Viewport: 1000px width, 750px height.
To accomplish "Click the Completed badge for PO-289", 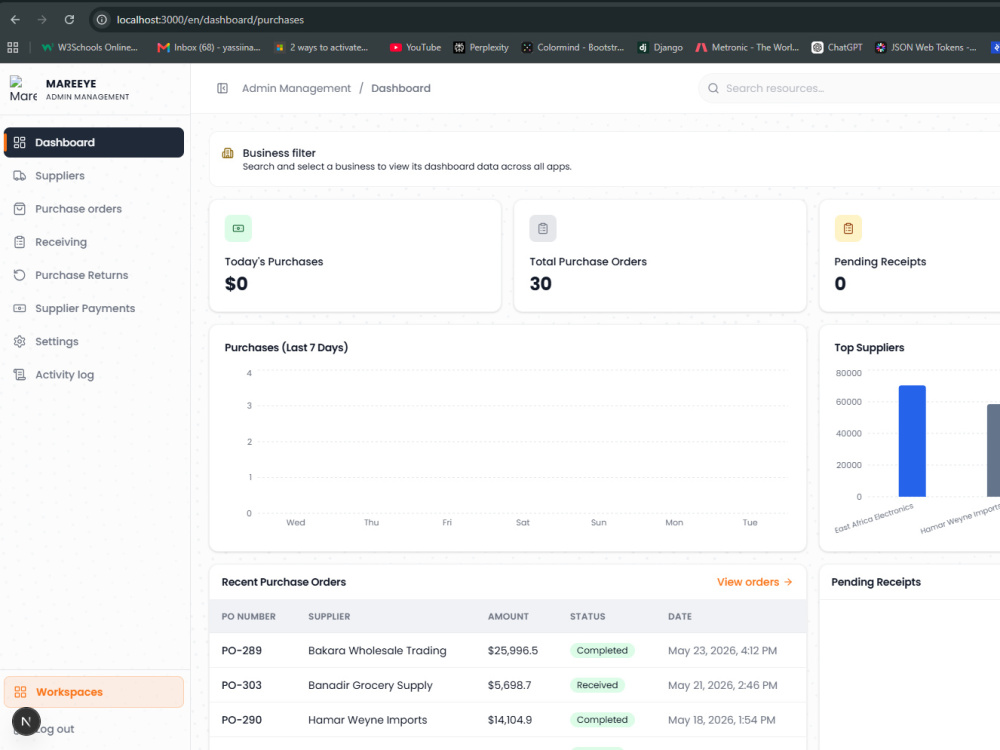I will 602,651.
